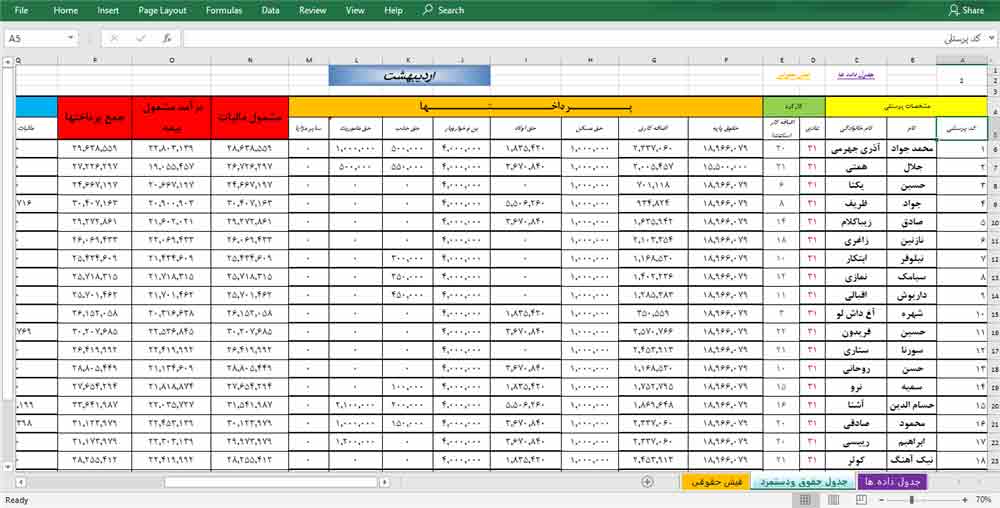Screen dimensions: 1000x508
Task: Click the zoom out minus button
Action: [x=883, y=500]
